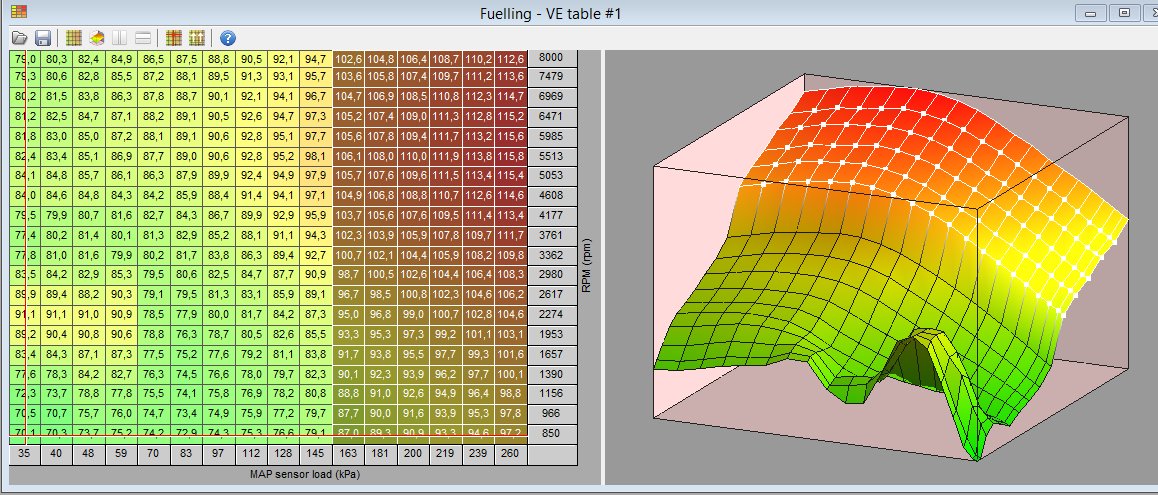
Task: Click the vertical split layout icon
Action: click(x=120, y=38)
